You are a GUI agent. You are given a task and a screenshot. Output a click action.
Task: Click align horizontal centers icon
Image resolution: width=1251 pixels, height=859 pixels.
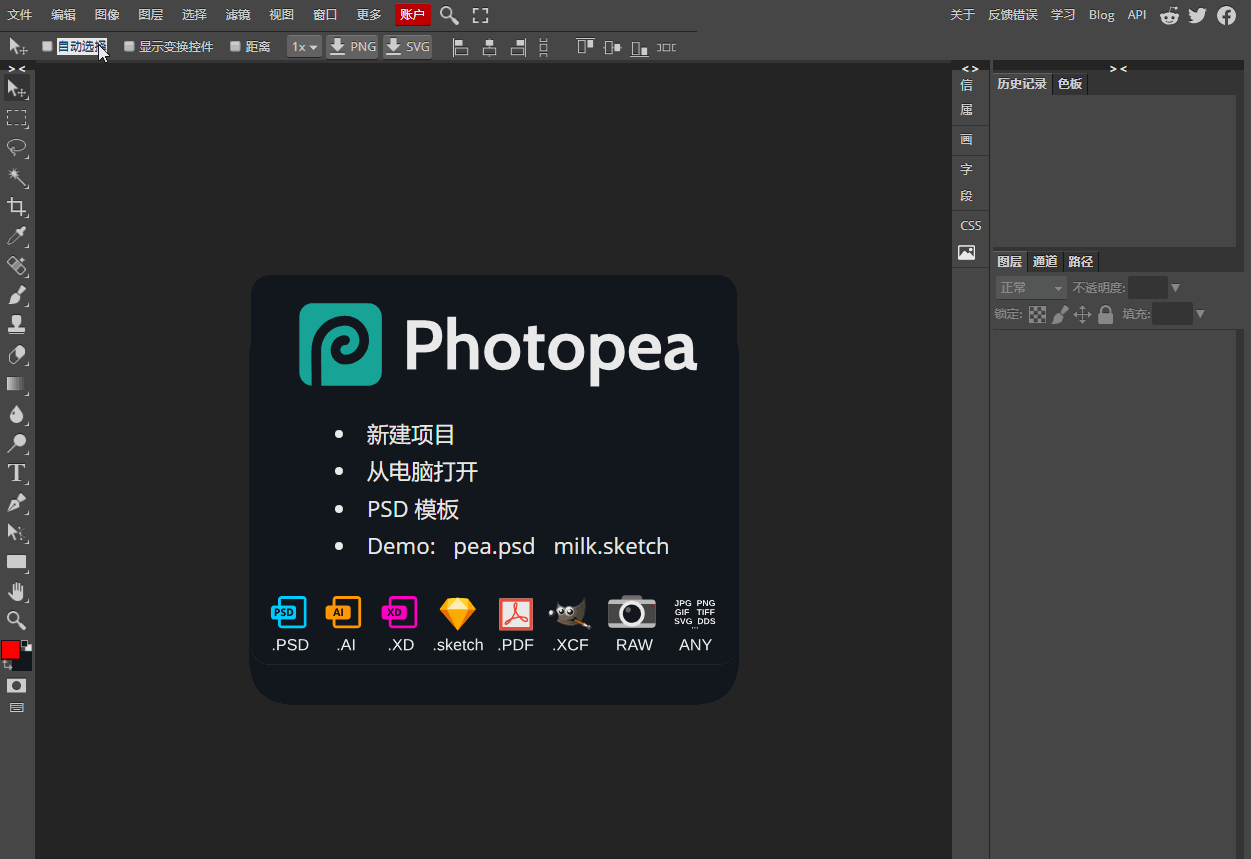489,47
